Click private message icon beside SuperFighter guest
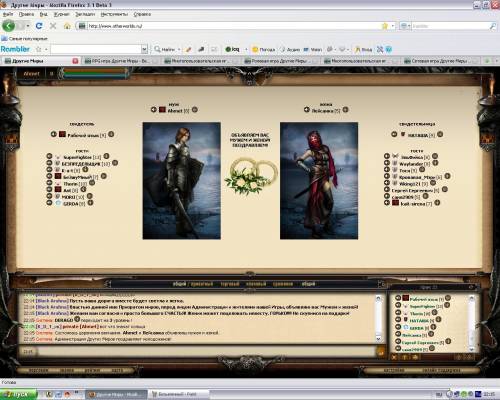Screen dimensions: 500x400 pos(49,156)
